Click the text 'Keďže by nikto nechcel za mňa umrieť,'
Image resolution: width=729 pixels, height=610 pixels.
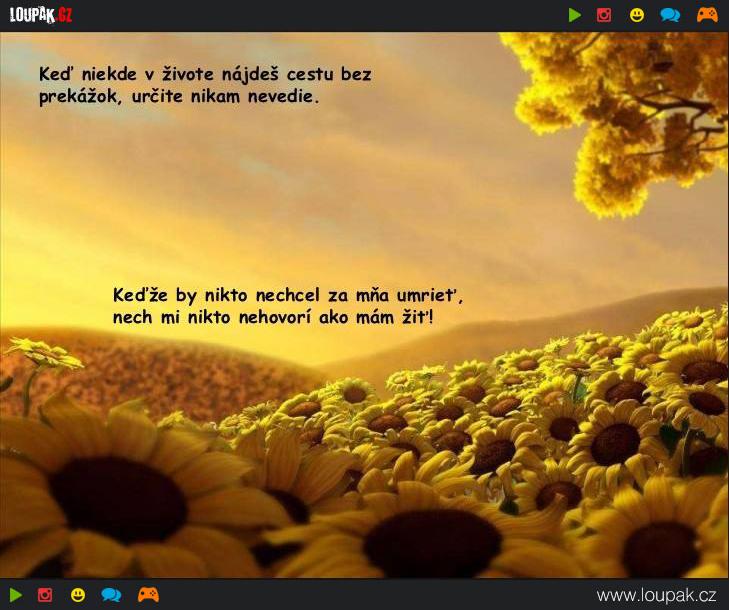tap(288, 295)
